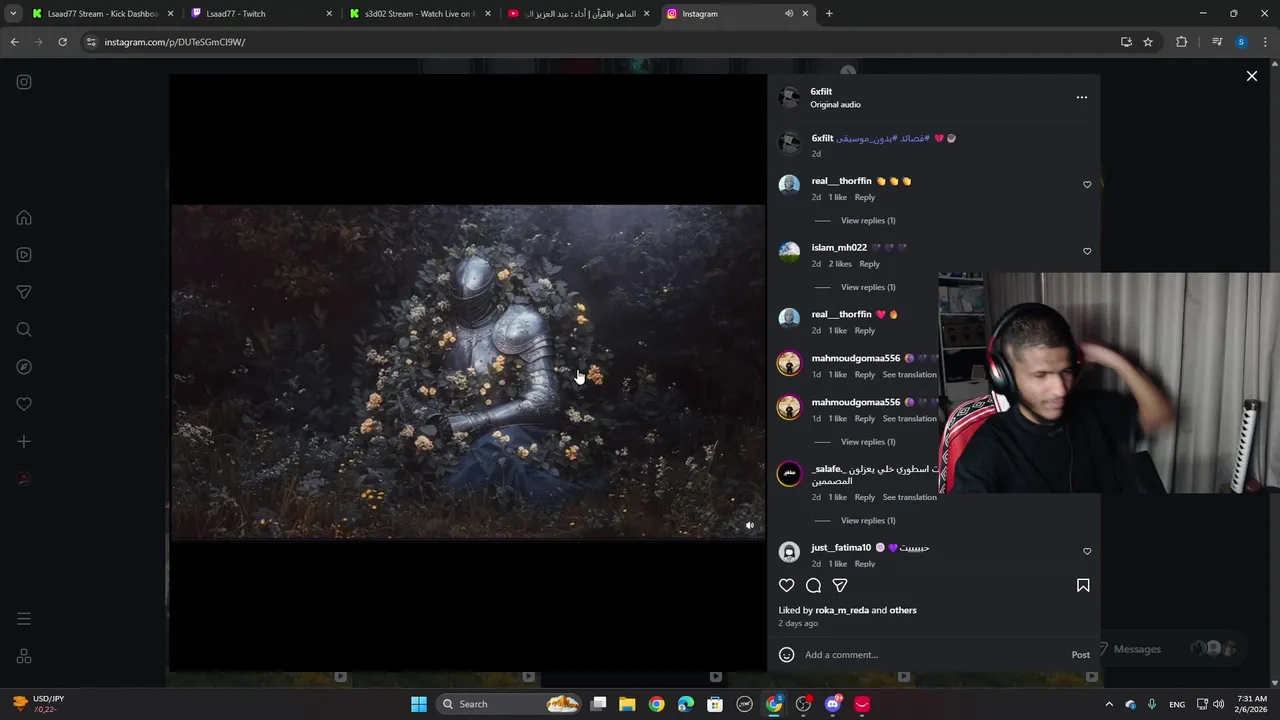Go back in the browser
Viewport: 1280px width, 720px height.
(14, 42)
